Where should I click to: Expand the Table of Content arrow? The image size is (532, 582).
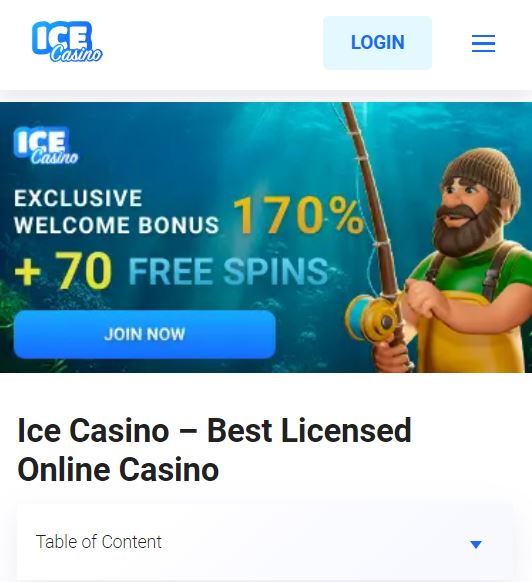click(x=476, y=544)
